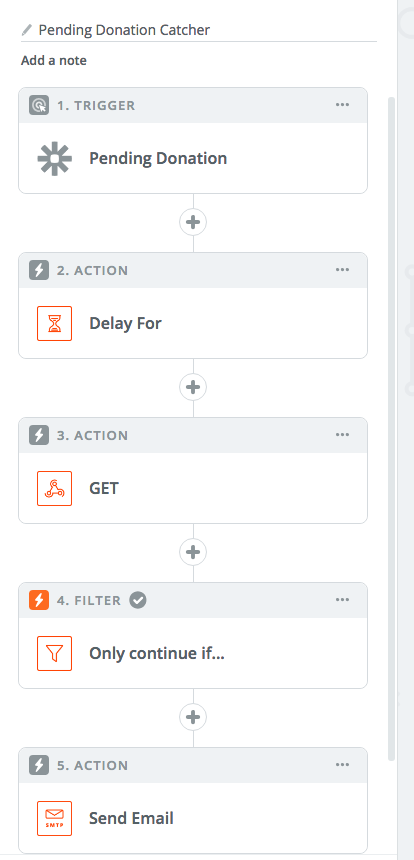Open the three-dot menu for 4. FILTER

[x=342, y=599]
